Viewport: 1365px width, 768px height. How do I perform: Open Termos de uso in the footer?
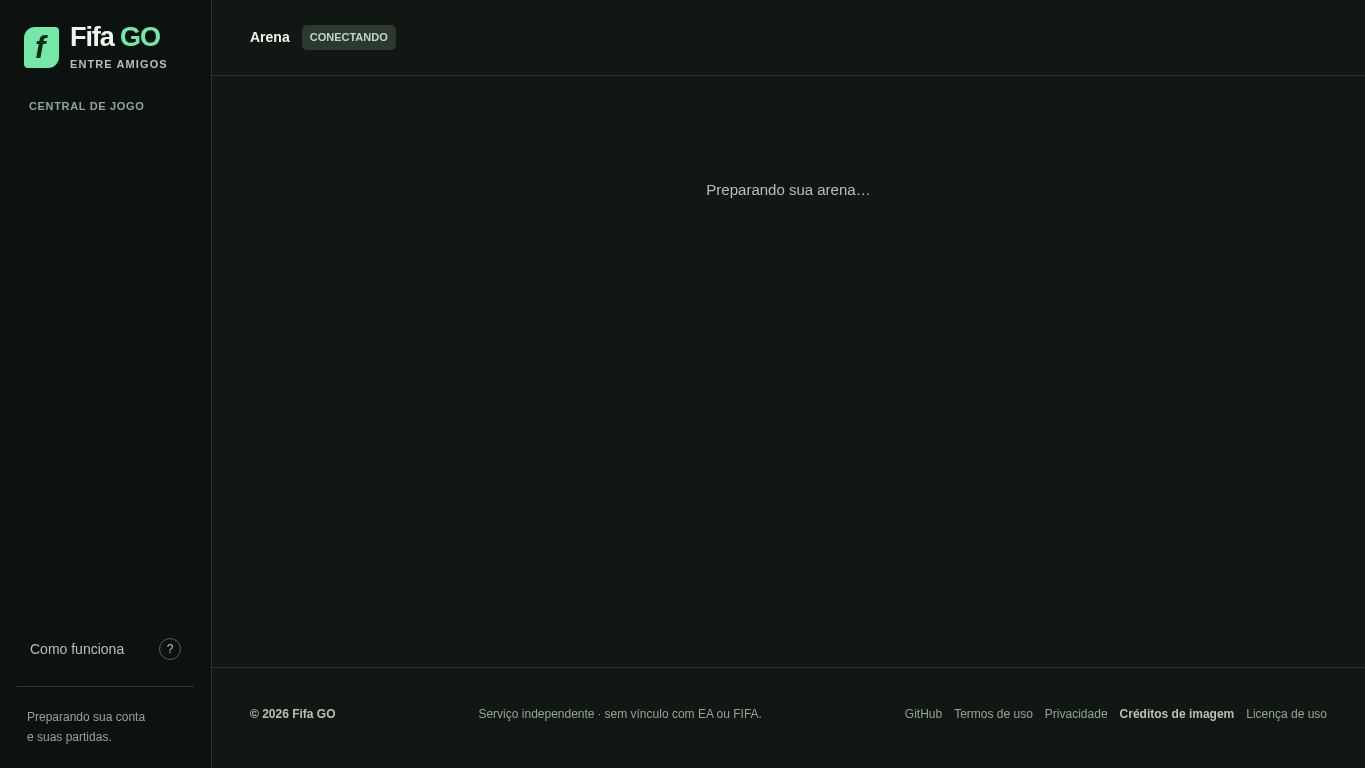tap(993, 714)
